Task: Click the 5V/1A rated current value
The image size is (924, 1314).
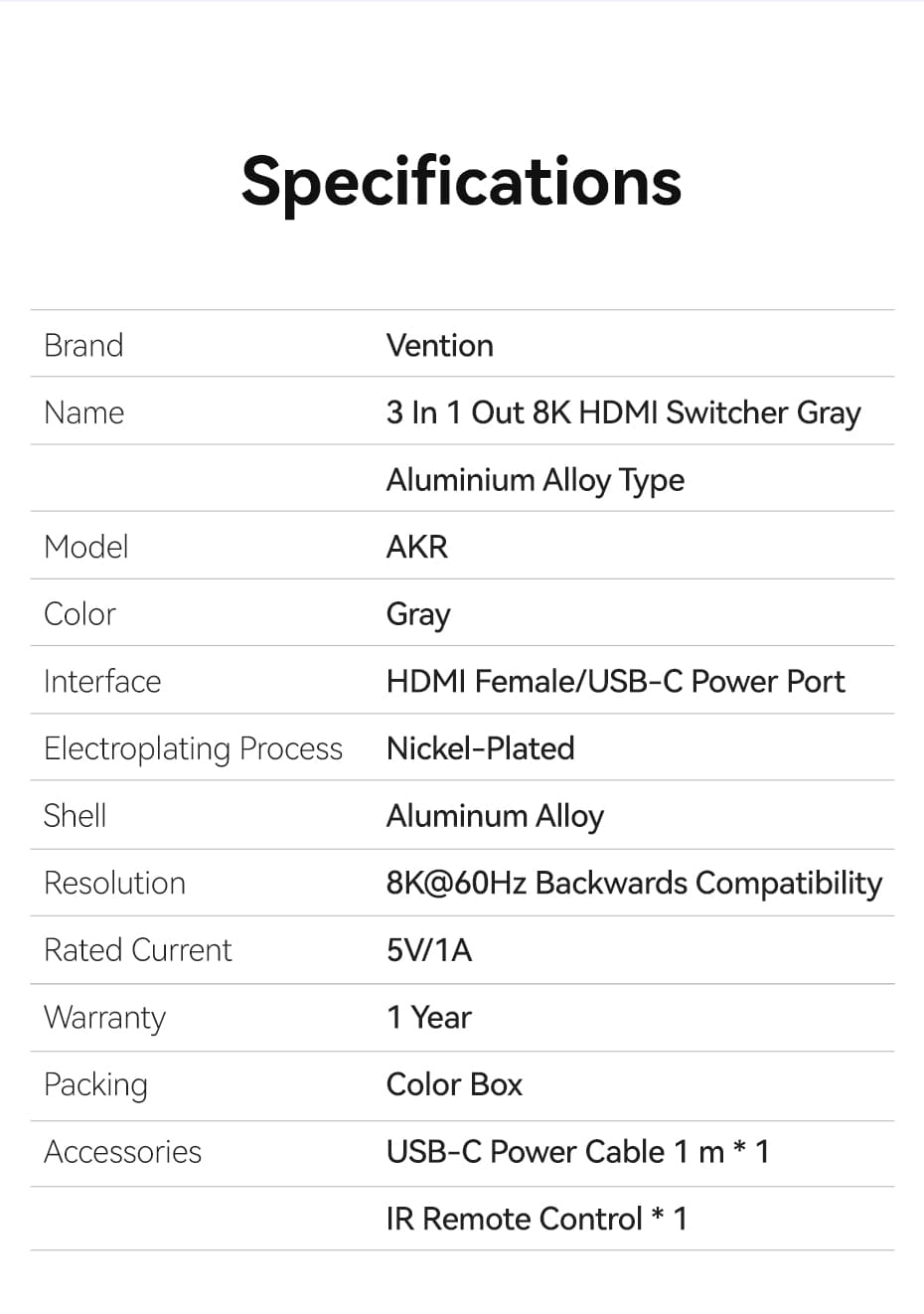Action: [x=429, y=950]
